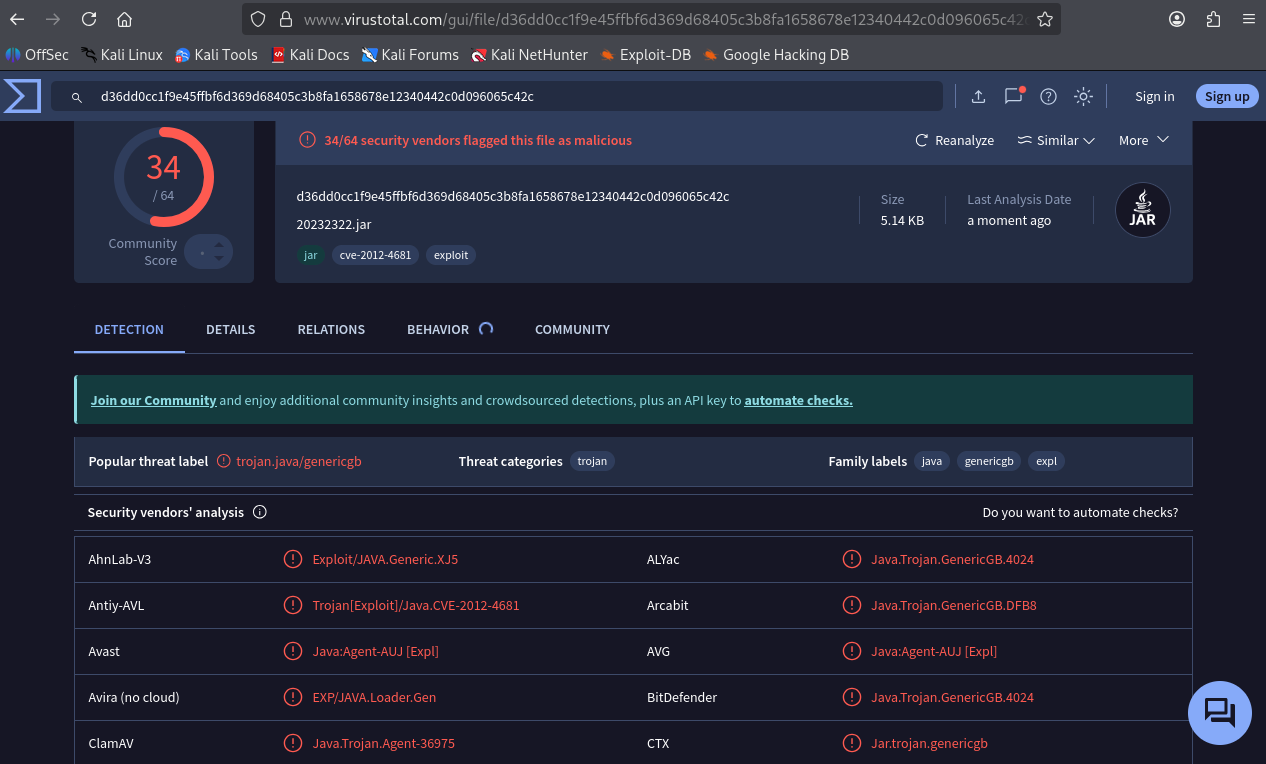The width and height of the screenshot is (1266, 764).
Task: Switch to the DETECTION tab
Action: [x=129, y=329]
